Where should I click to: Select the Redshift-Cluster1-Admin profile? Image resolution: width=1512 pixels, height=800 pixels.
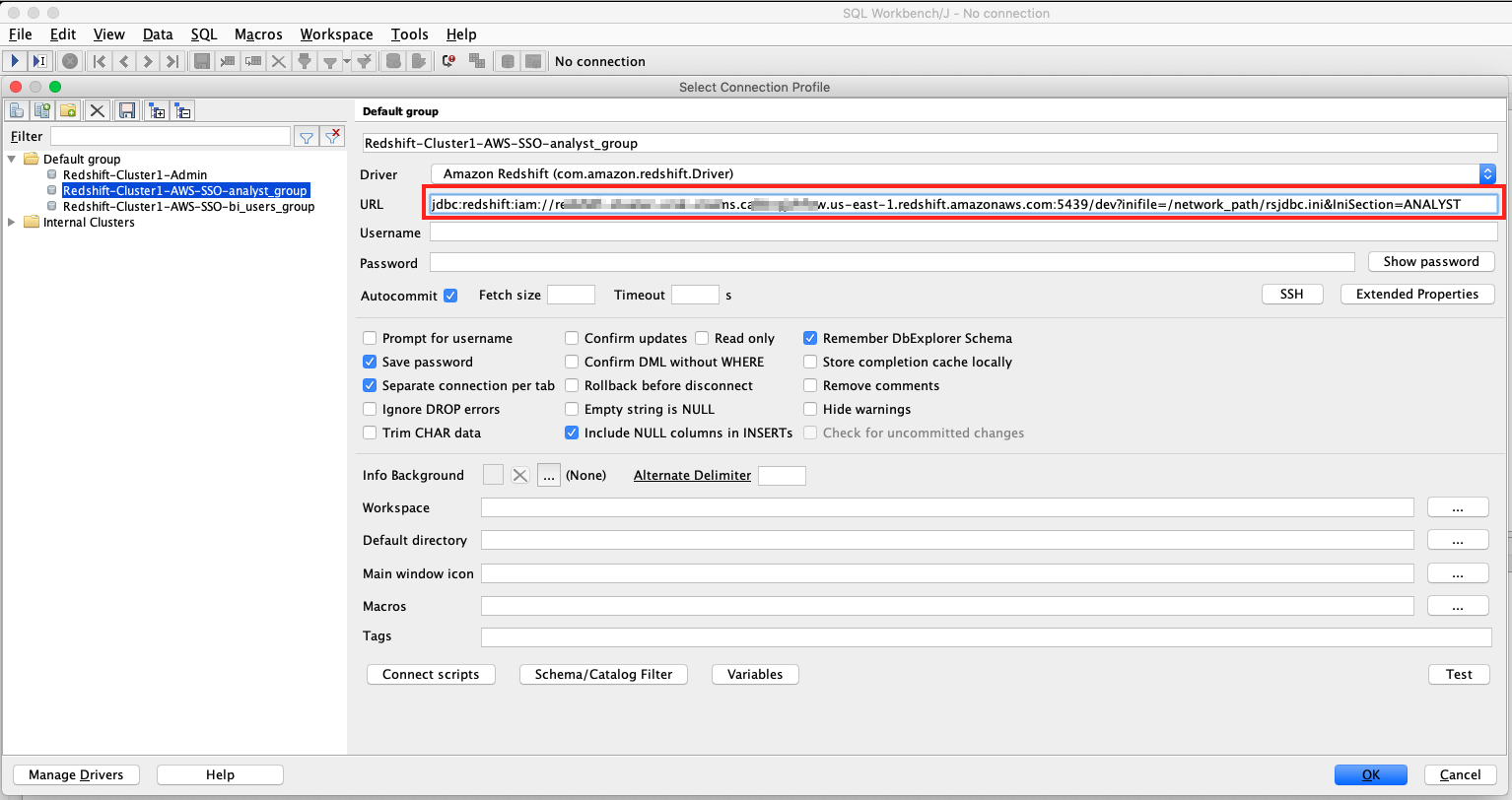click(135, 174)
